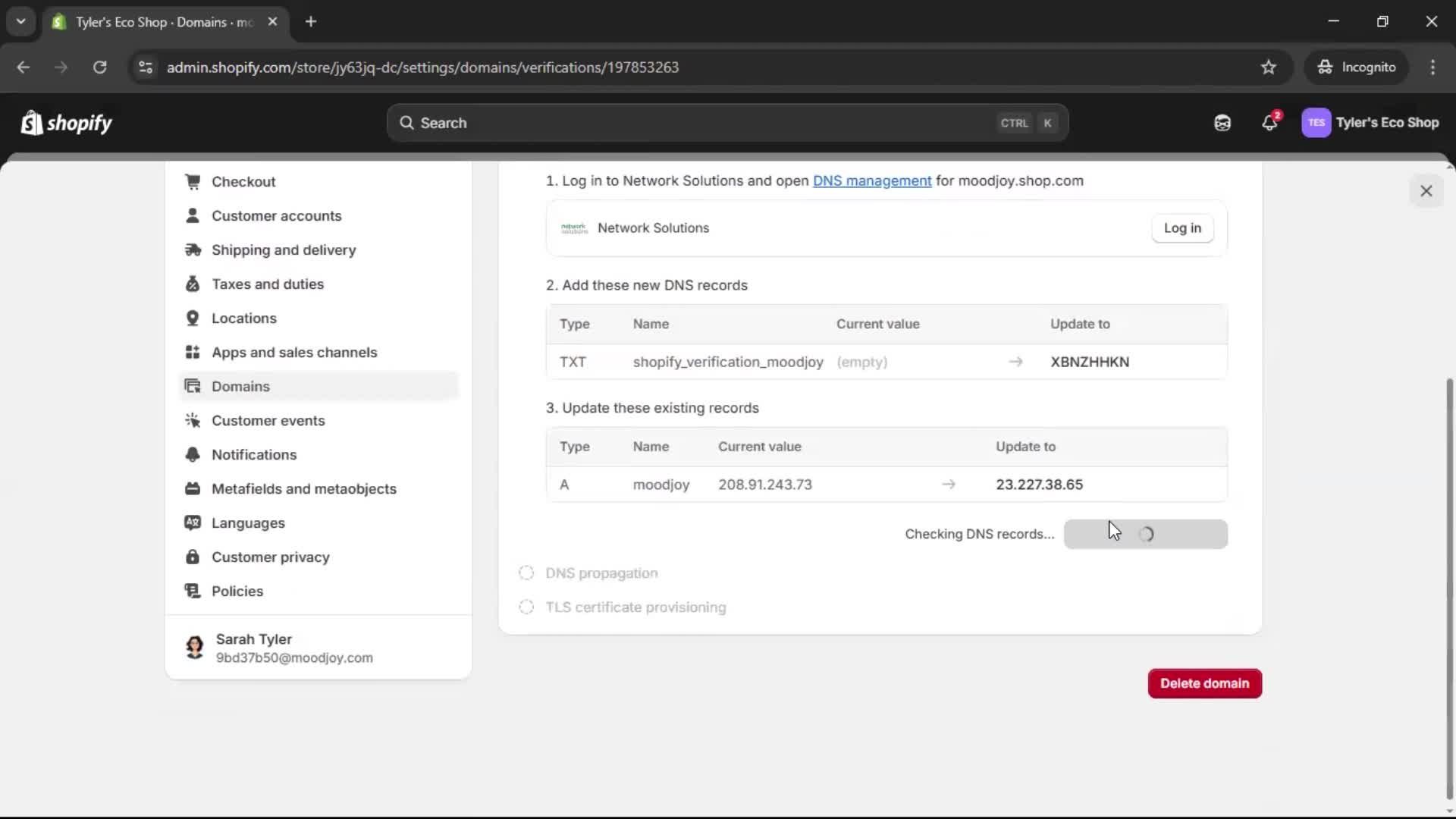Click the checking DNS records progress bar
The width and height of the screenshot is (1456, 819).
coord(1145,533)
